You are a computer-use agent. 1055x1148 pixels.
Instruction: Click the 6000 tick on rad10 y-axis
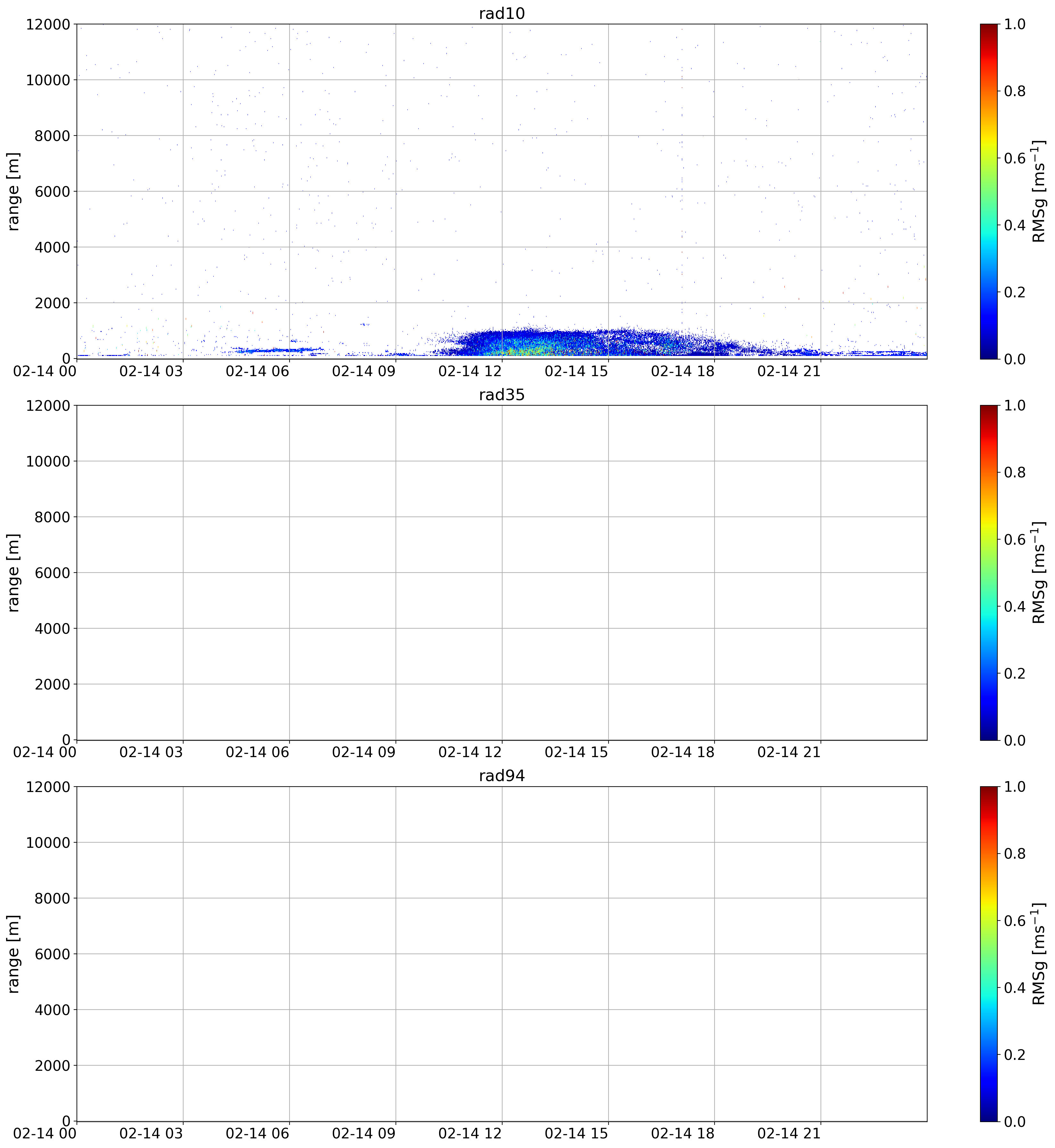click(52, 191)
